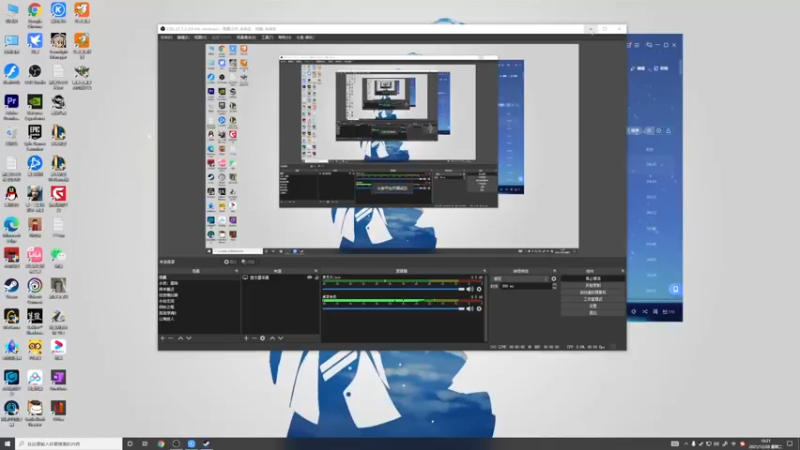The image size is (800, 450).
Task: Mute the second audio mixer track
Action: click(470, 309)
